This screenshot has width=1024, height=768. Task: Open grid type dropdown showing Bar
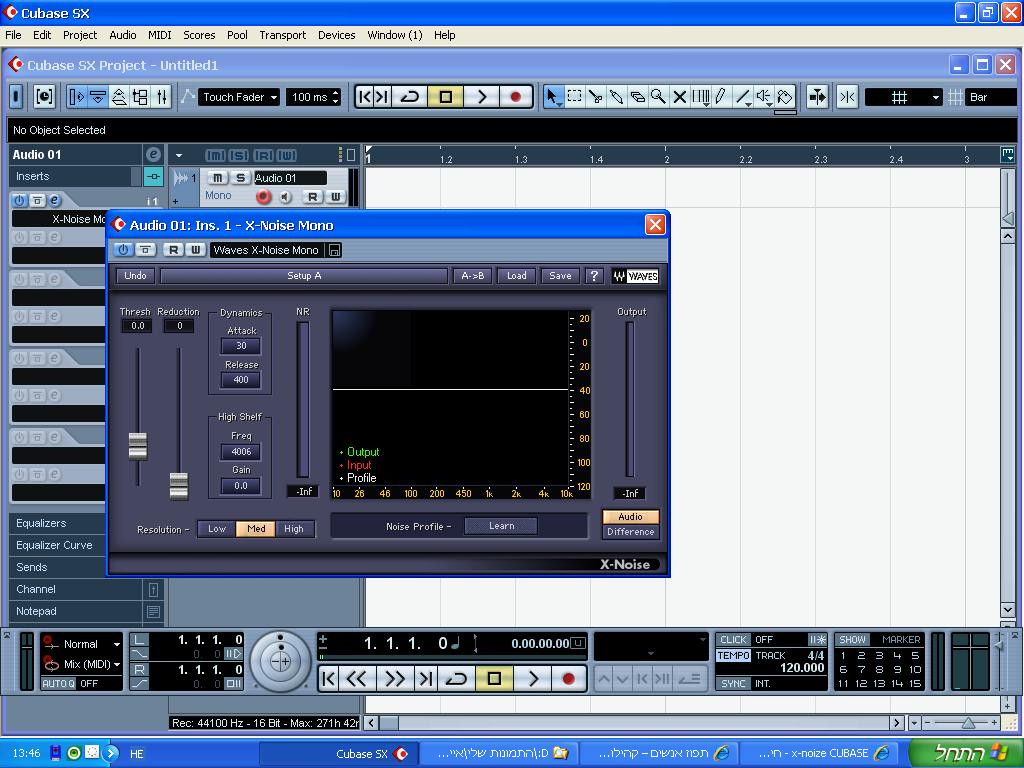[x=990, y=97]
